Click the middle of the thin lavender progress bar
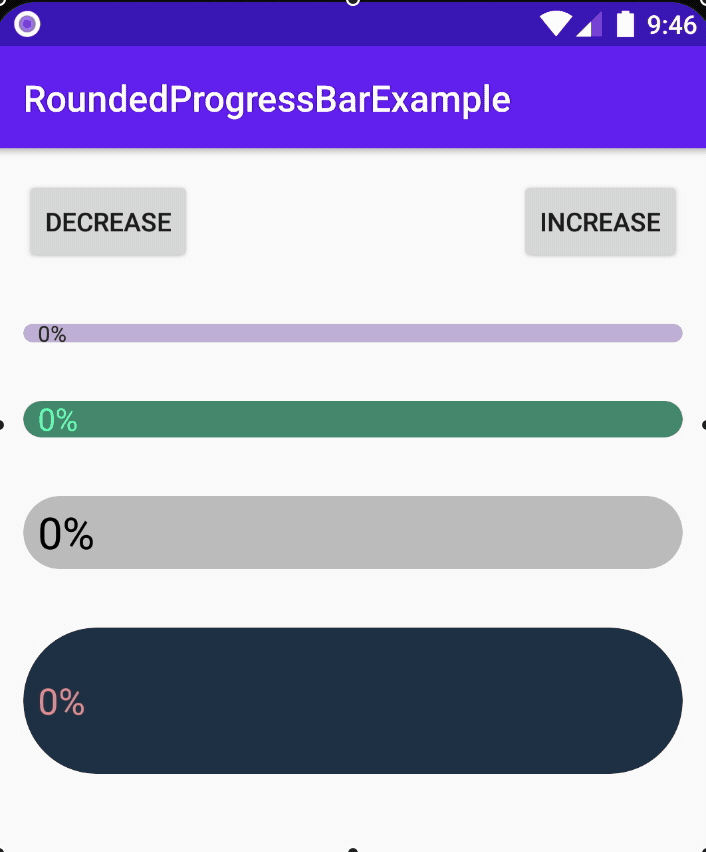706x852 pixels. tap(353, 333)
